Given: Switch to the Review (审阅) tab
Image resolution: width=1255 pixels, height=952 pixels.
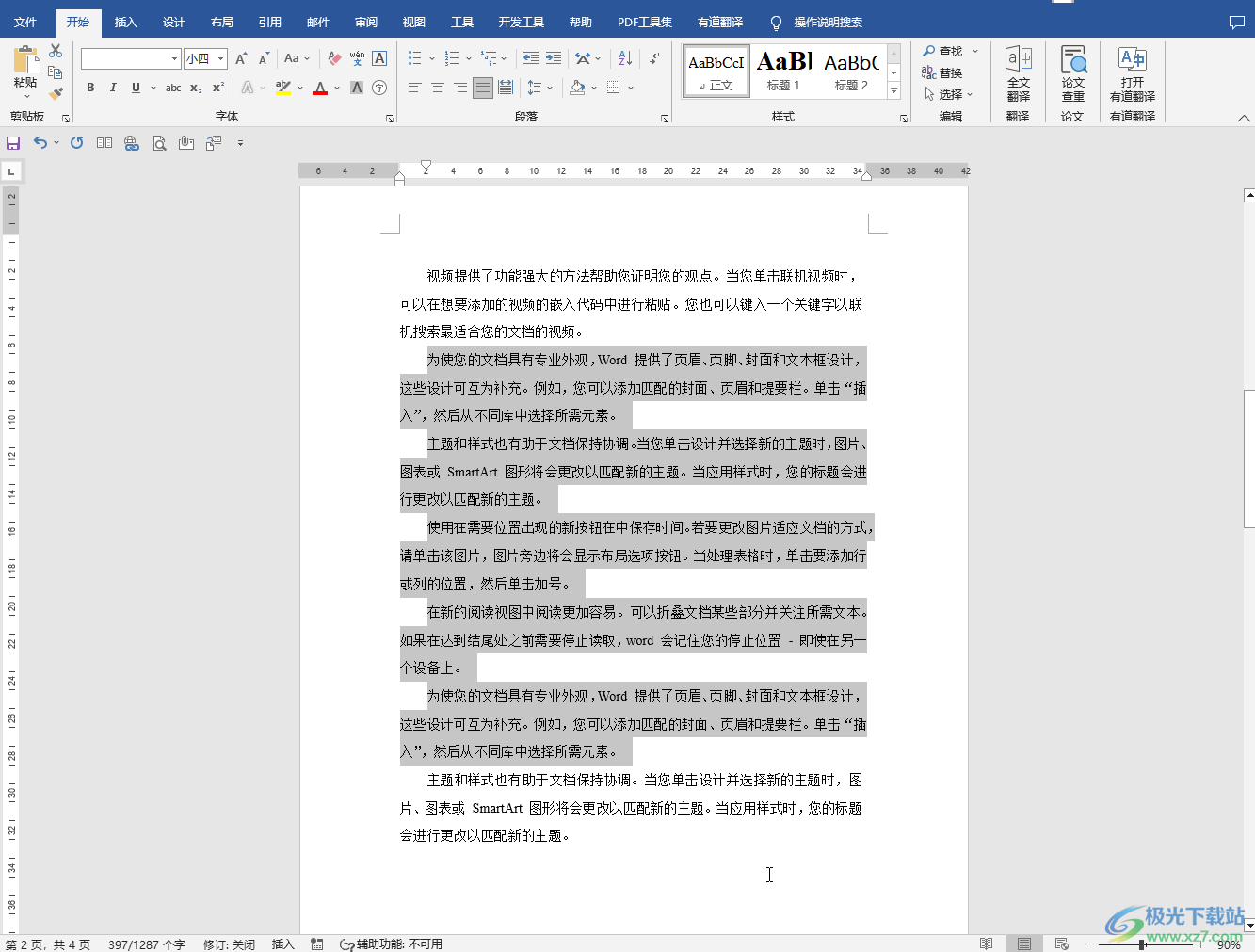Looking at the screenshot, I should [x=365, y=22].
